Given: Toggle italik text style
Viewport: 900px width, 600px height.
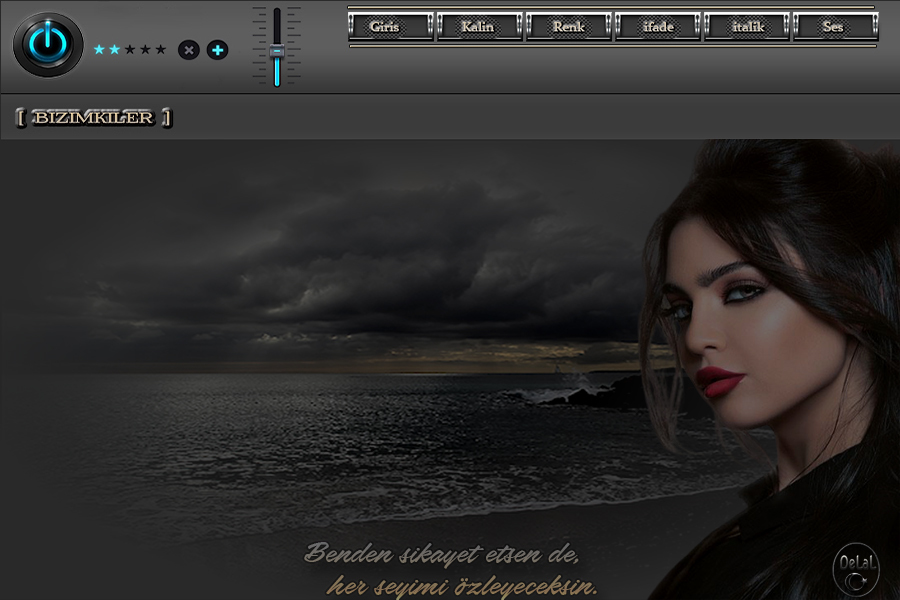Looking at the screenshot, I should pyautogui.click(x=747, y=27).
